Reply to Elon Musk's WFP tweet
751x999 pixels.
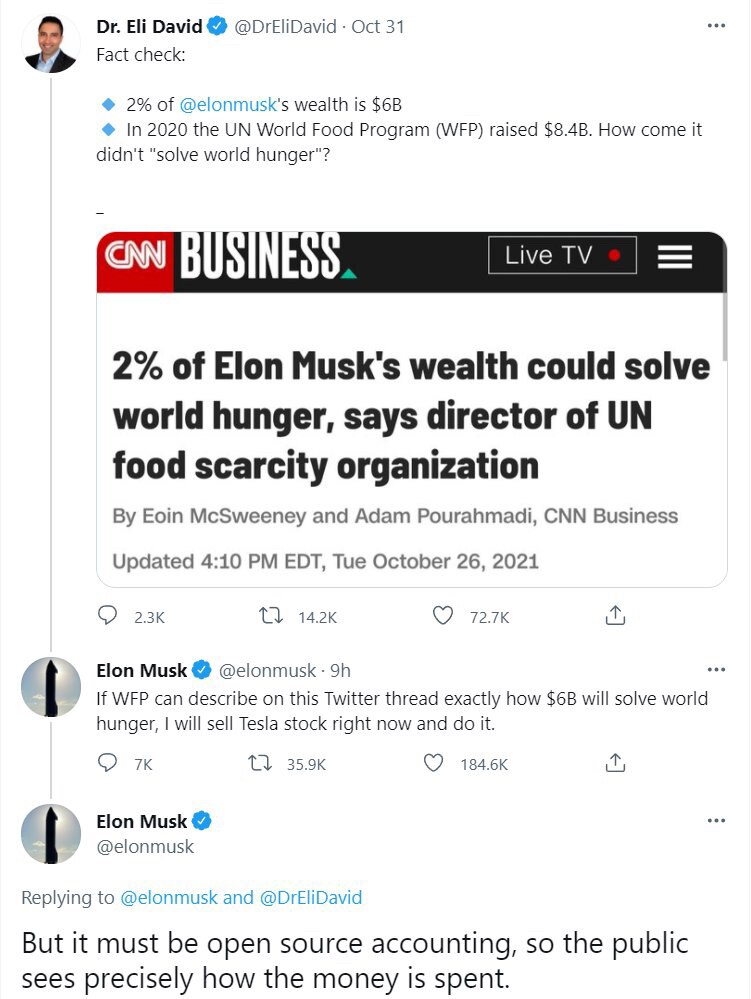pyautogui.click(x=107, y=762)
